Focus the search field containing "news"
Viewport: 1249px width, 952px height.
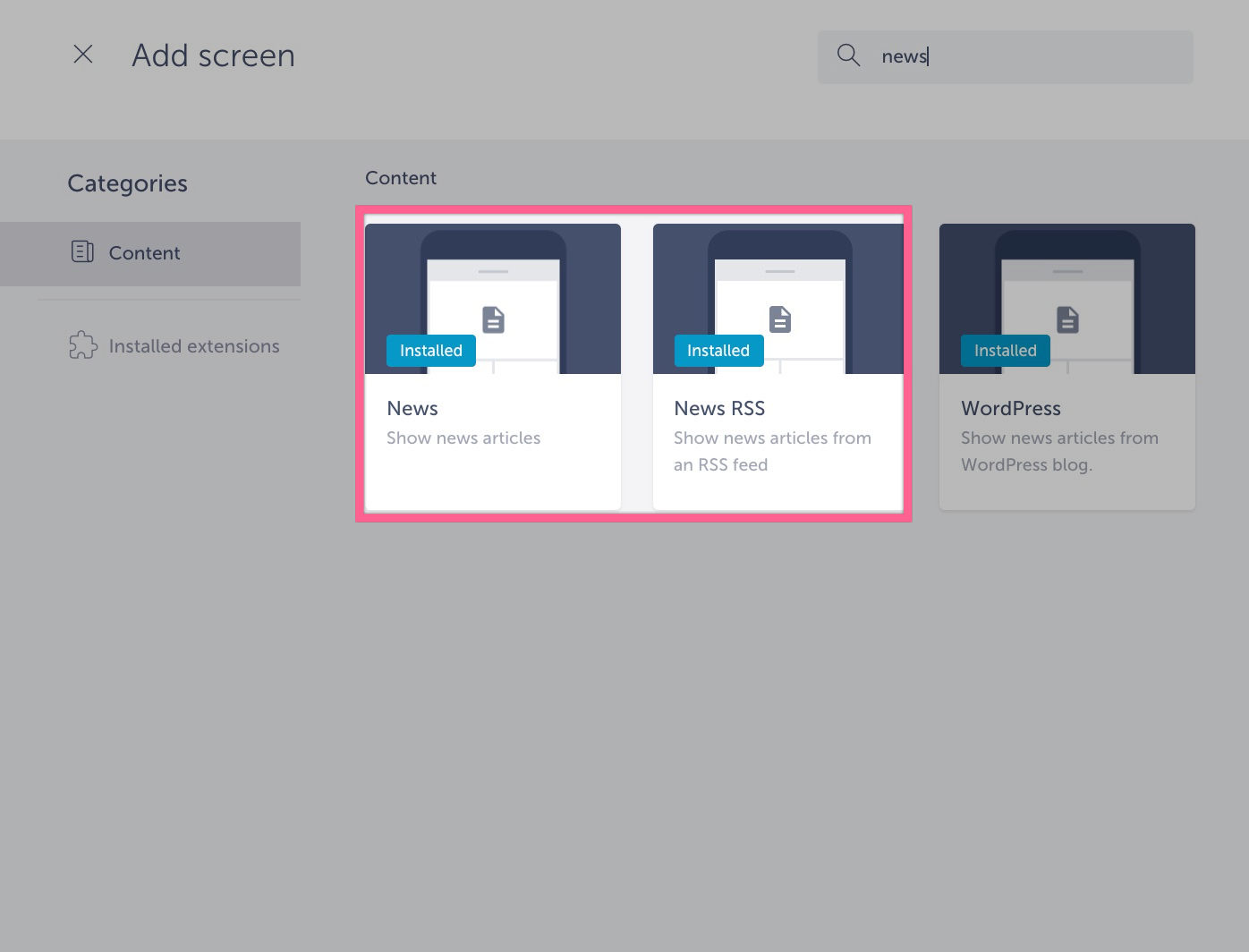point(1029,56)
